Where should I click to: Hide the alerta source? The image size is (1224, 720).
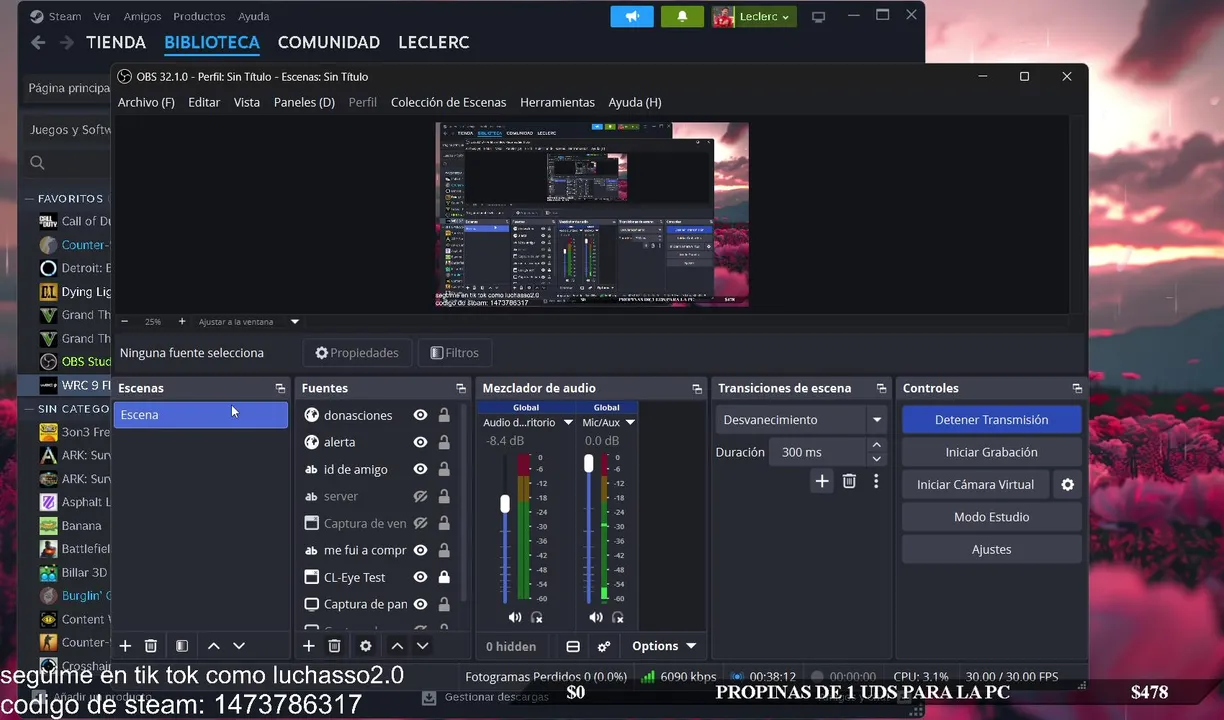click(x=421, y=442)
